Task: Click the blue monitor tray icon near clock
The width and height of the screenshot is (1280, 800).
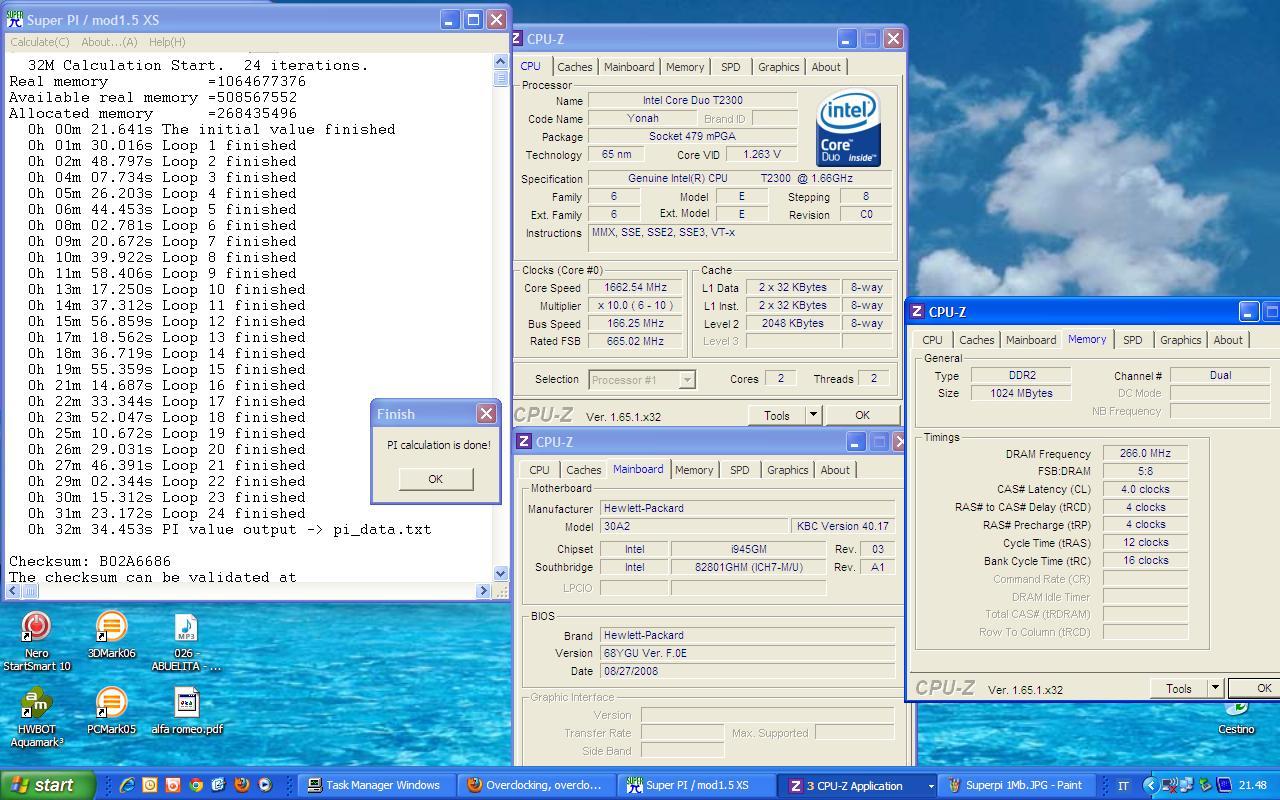Action: click(x=1224, y=785)
